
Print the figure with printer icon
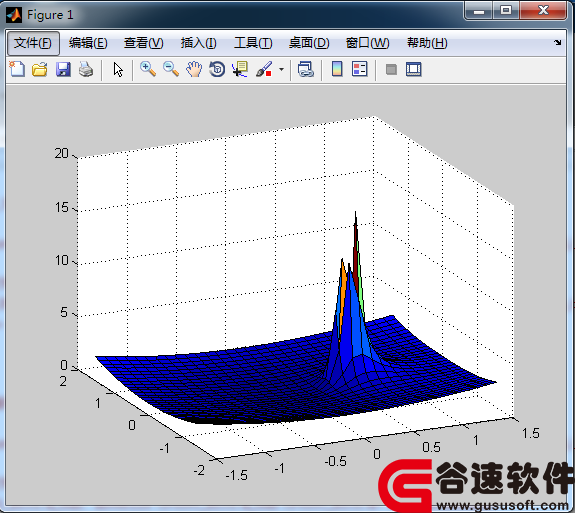(86, 69)
